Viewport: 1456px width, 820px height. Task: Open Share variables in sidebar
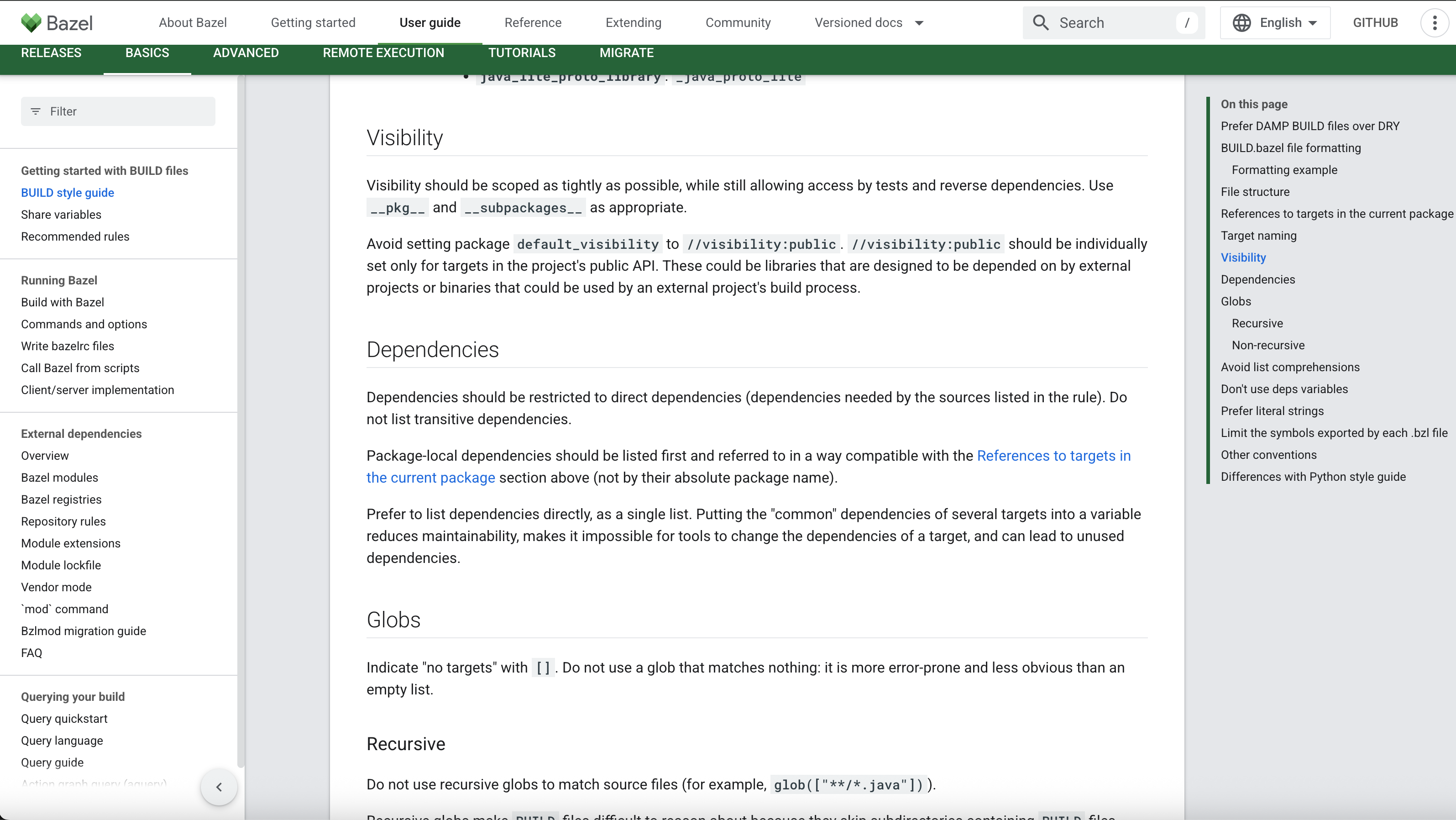[x=61, y=214]
